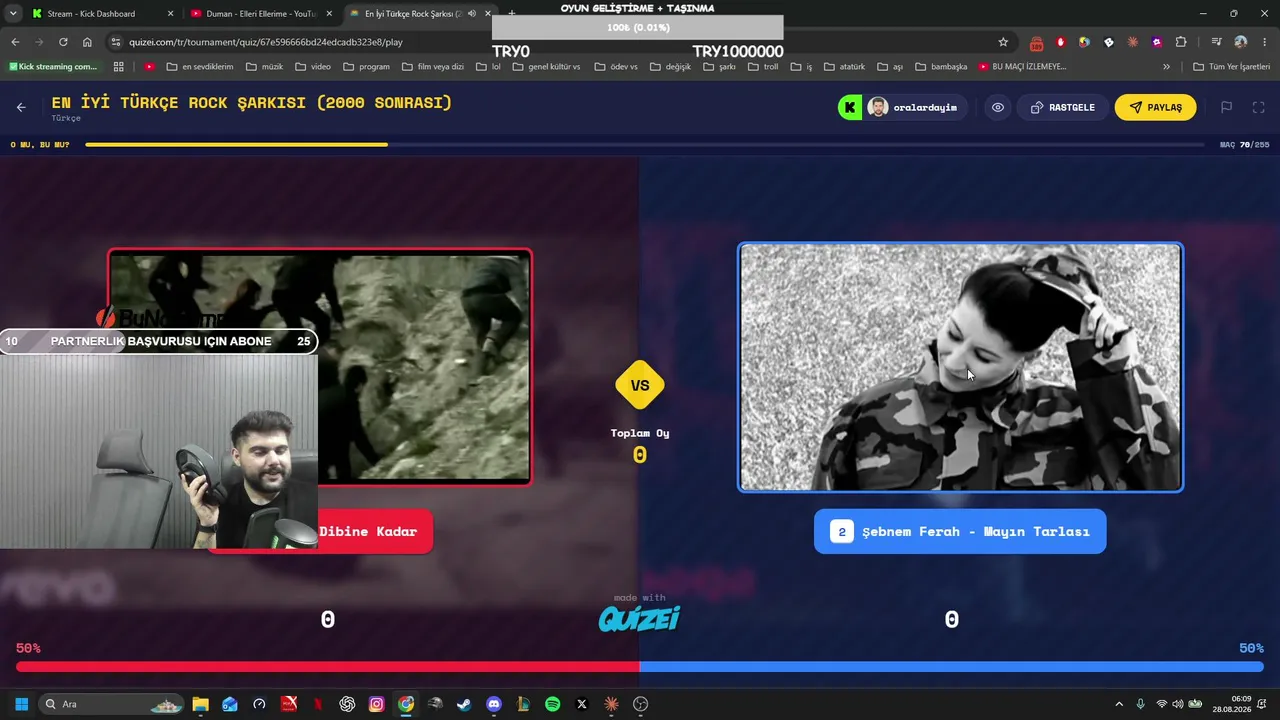Open the Chrome profile avatar
This screenshot has width=1280, height=720.
[1241, 42]
